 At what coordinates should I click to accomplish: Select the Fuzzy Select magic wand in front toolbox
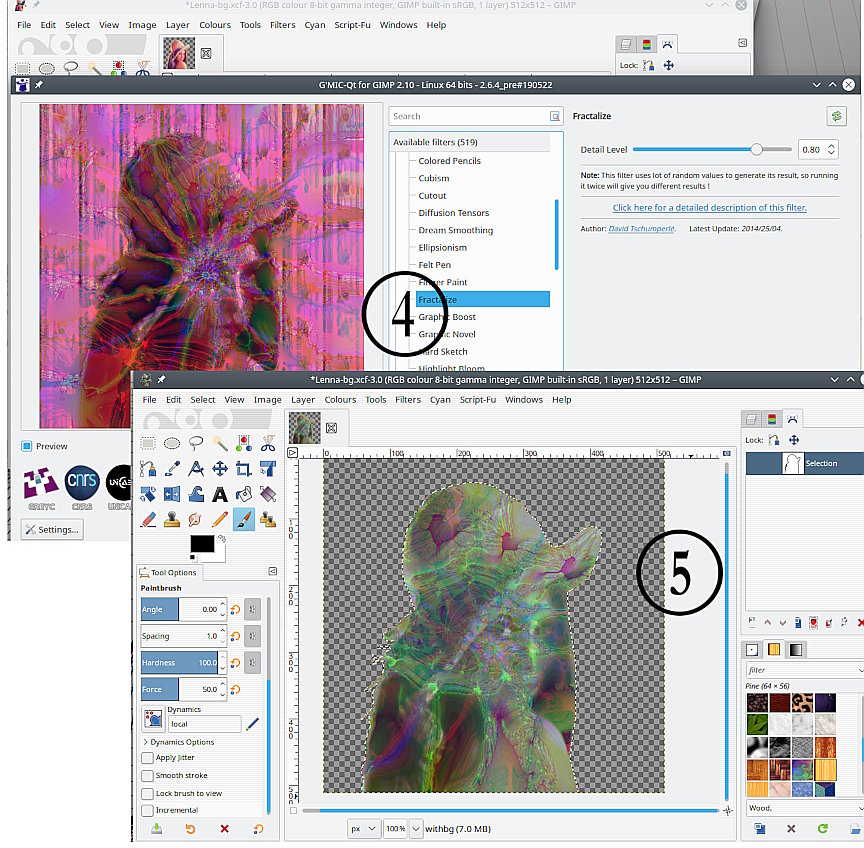pyautogui.click(x=220, y=443)
